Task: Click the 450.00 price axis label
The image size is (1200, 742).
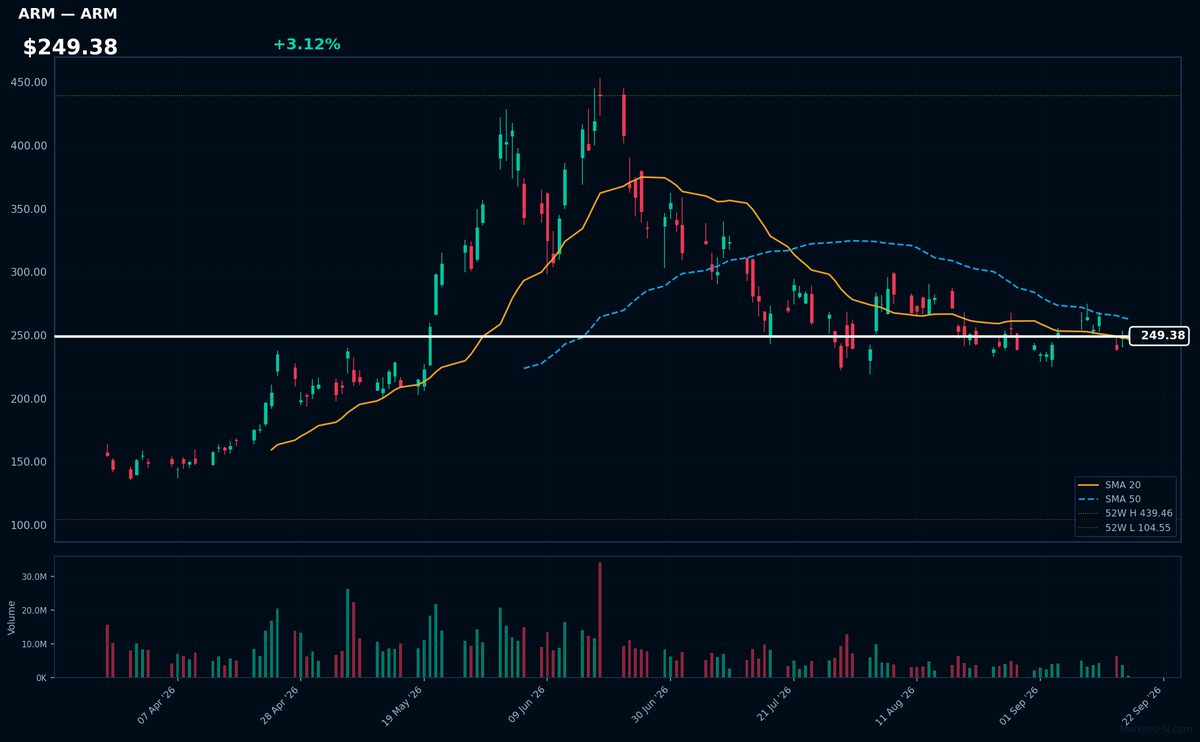Action: (29, 83)
